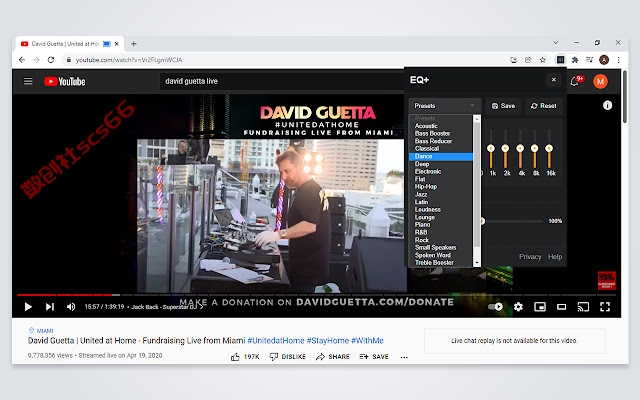Image resolution: width=640 pixels, height=400 pixels.
Task: Open the EQ+ Privacy link
Action: 530,257
